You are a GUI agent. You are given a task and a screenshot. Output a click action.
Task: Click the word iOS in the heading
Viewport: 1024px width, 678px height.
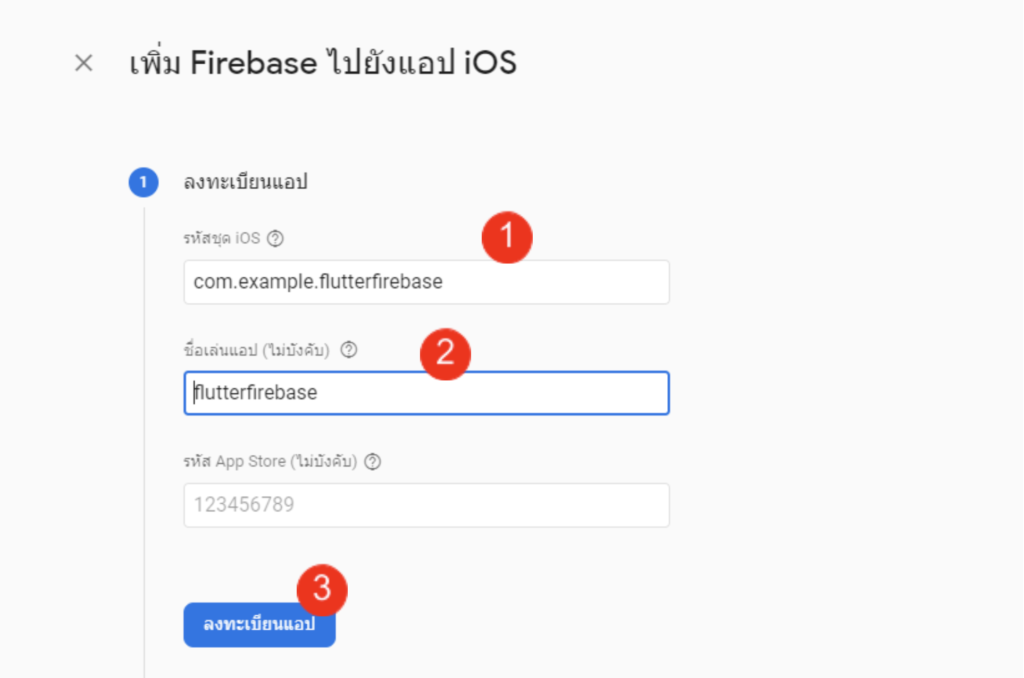point(490,63)
